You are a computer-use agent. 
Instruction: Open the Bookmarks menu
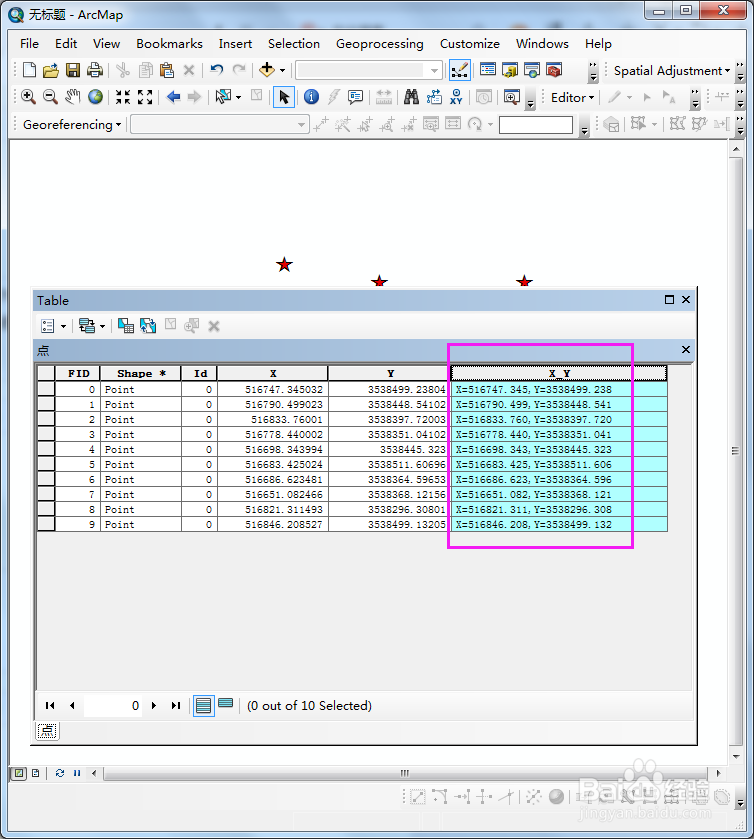(x=169, y=43)
